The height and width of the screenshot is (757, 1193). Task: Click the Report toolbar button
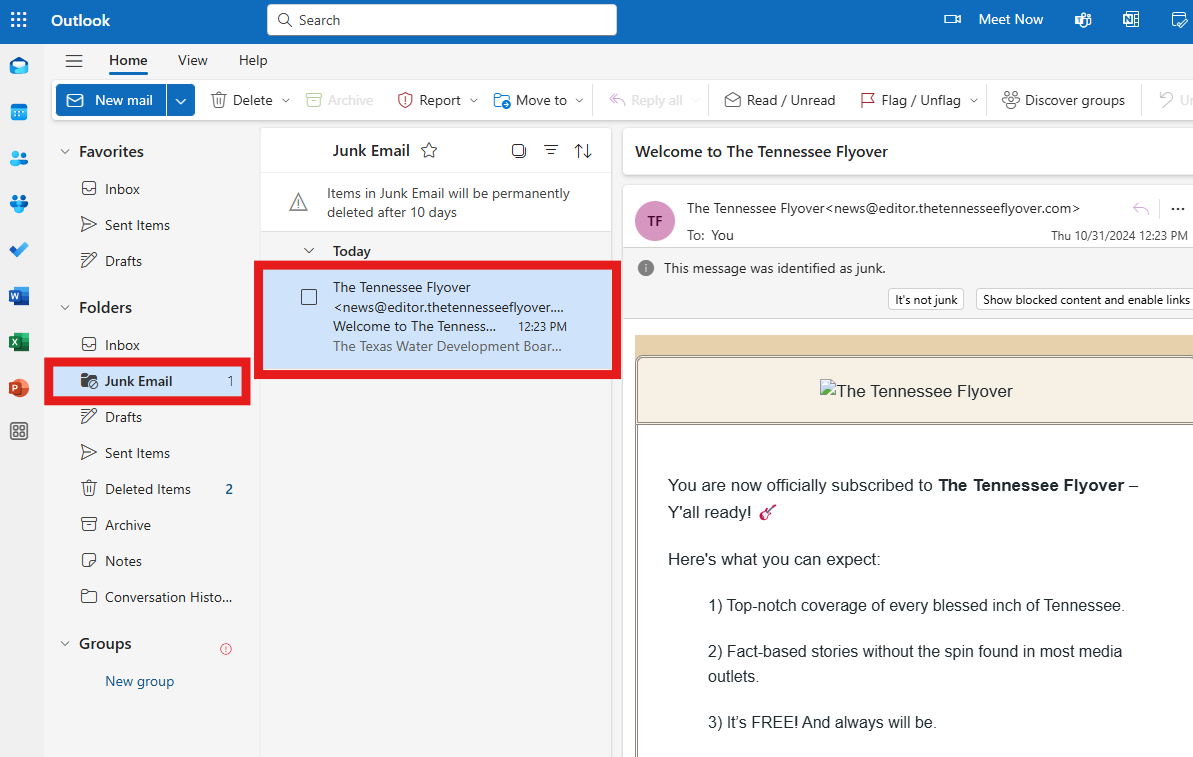click(429, 100)
